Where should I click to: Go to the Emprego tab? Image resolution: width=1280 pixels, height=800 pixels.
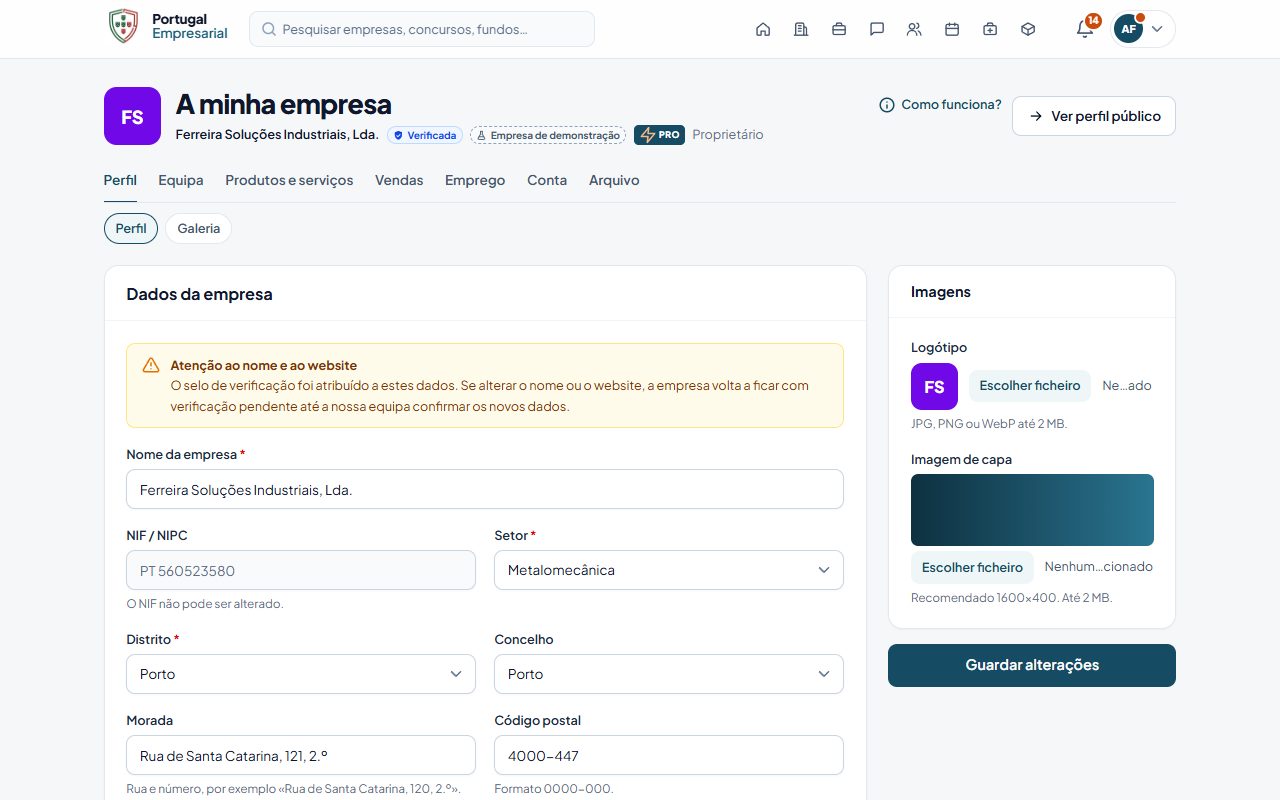pos(475,181)
